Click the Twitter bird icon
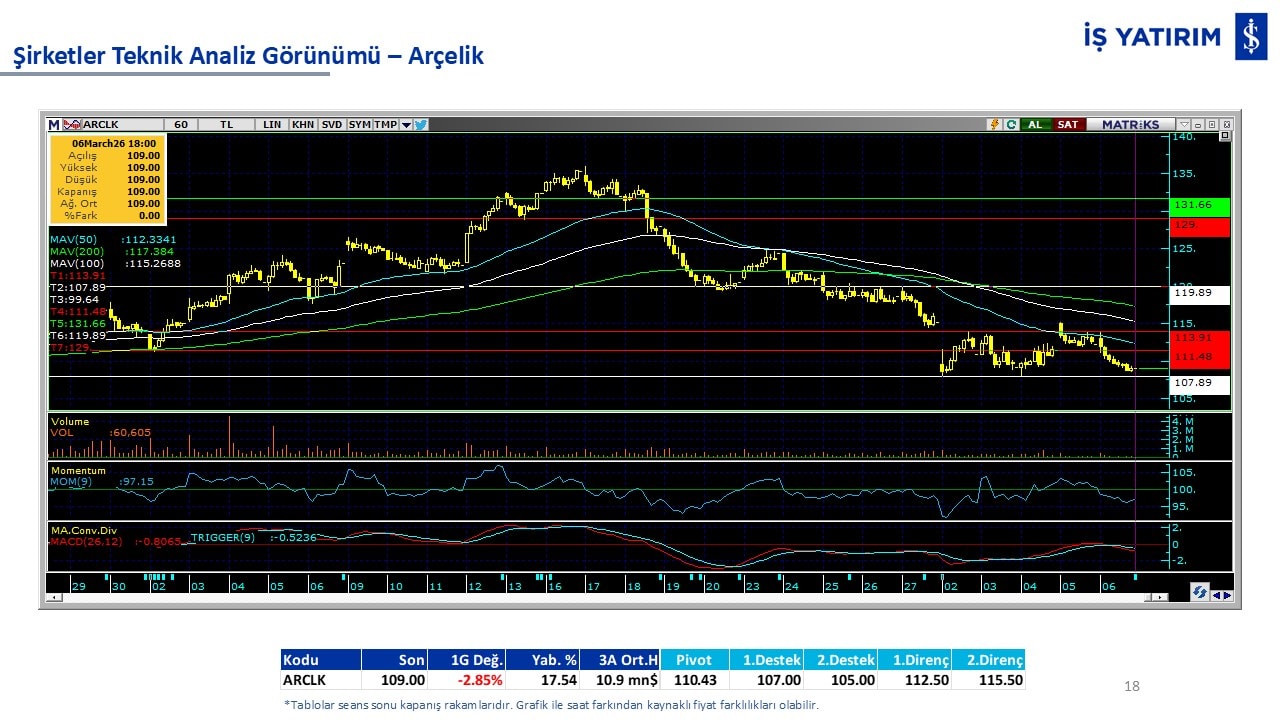 tap(421, 125)
